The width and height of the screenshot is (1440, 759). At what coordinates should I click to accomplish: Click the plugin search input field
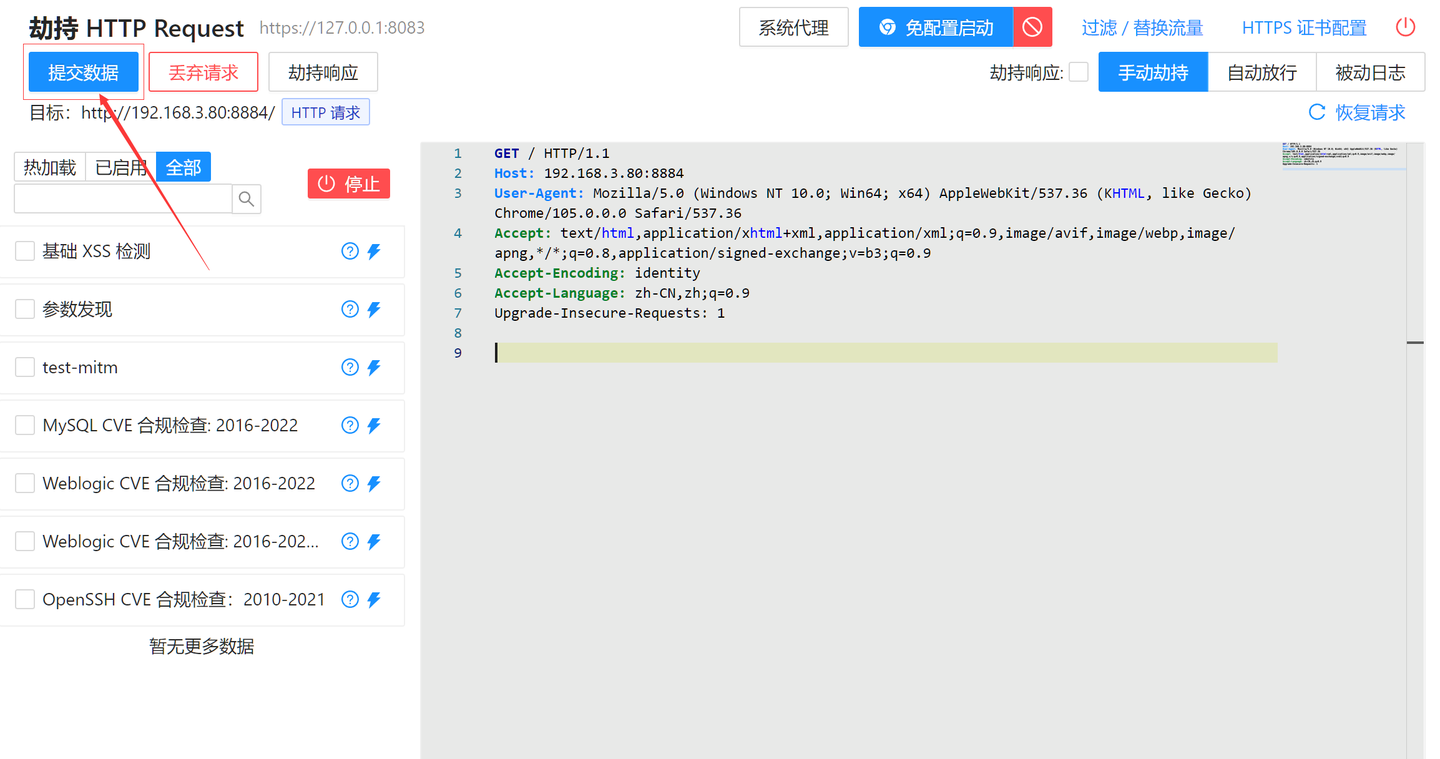(x=120, y=199)
